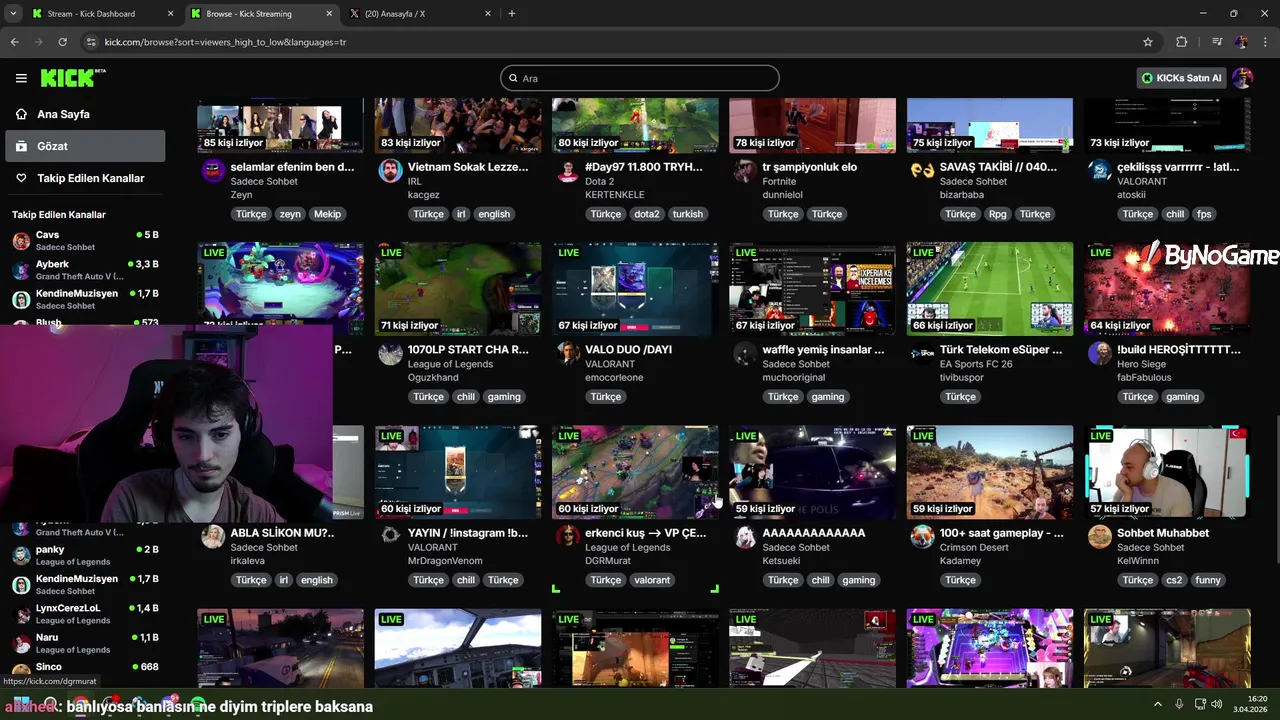Screen dimensions: 1280x720
Task: Open the Kick hamburger sidebar menu
Action: click(21, 78)
